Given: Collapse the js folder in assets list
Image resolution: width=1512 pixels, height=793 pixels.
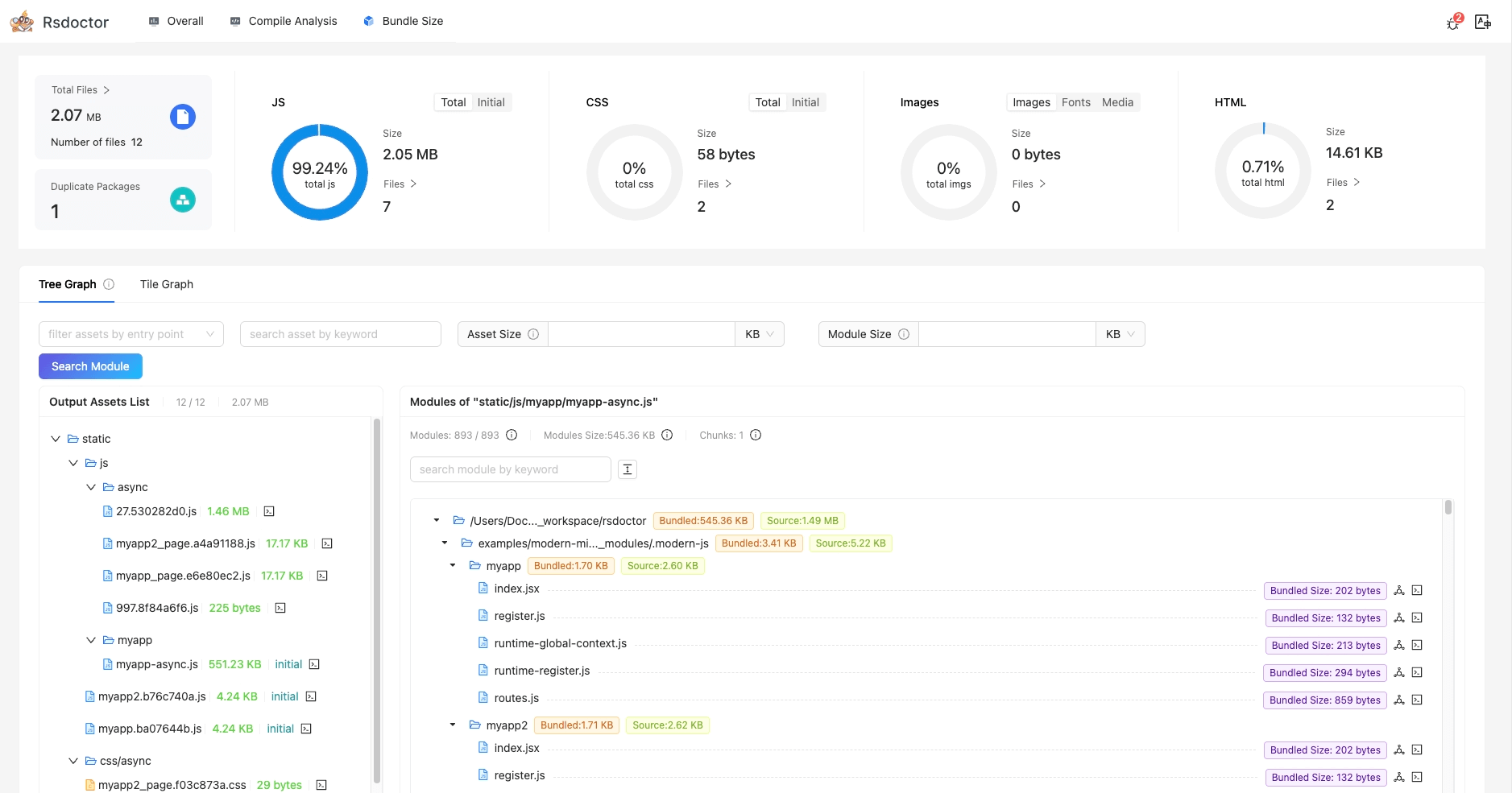Looking at the screenshot, I should (73, 463).
